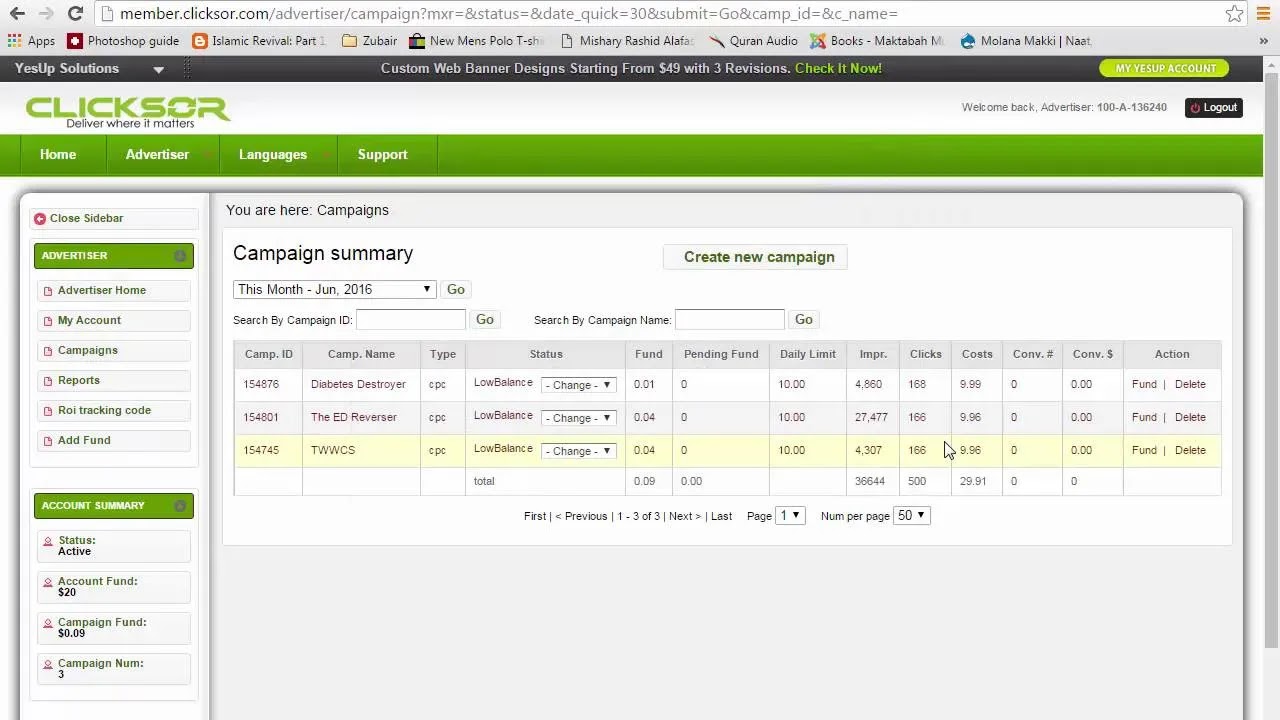Expand the YesUp Solutions dropdown

coord(158,69)
